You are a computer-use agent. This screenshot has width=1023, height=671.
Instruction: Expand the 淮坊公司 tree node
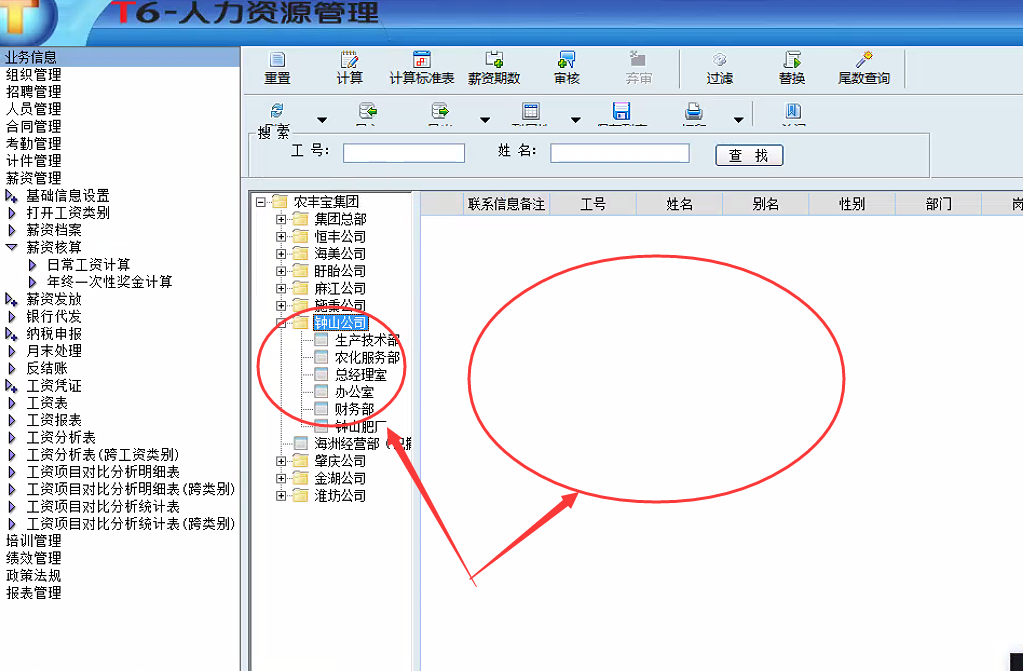coord(281,496)
